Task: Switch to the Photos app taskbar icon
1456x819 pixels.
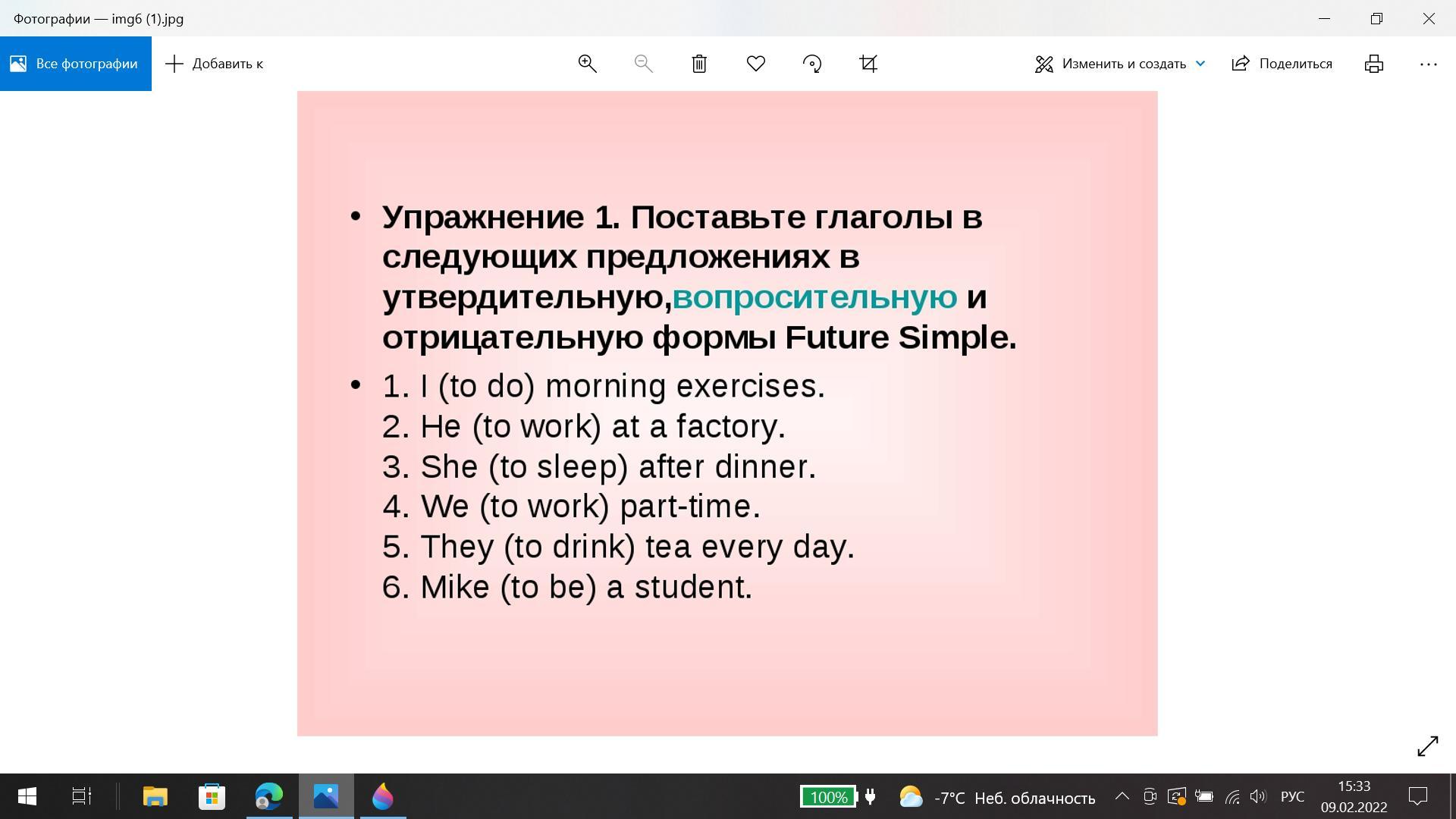Action: click(x=326, y=796)
